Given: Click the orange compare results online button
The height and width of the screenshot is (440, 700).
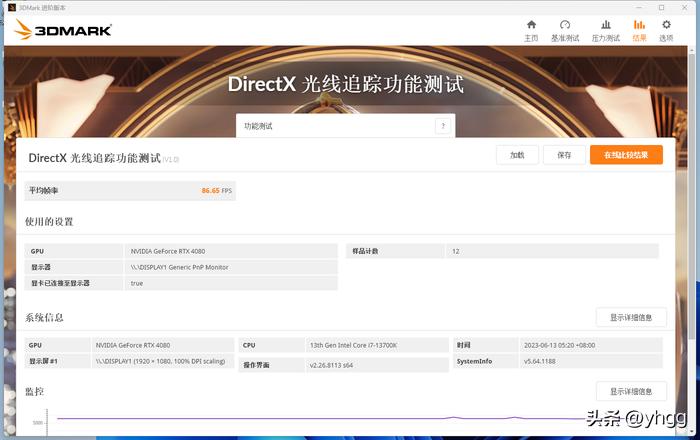Looking at the screenshot, I should pos(626,155).
